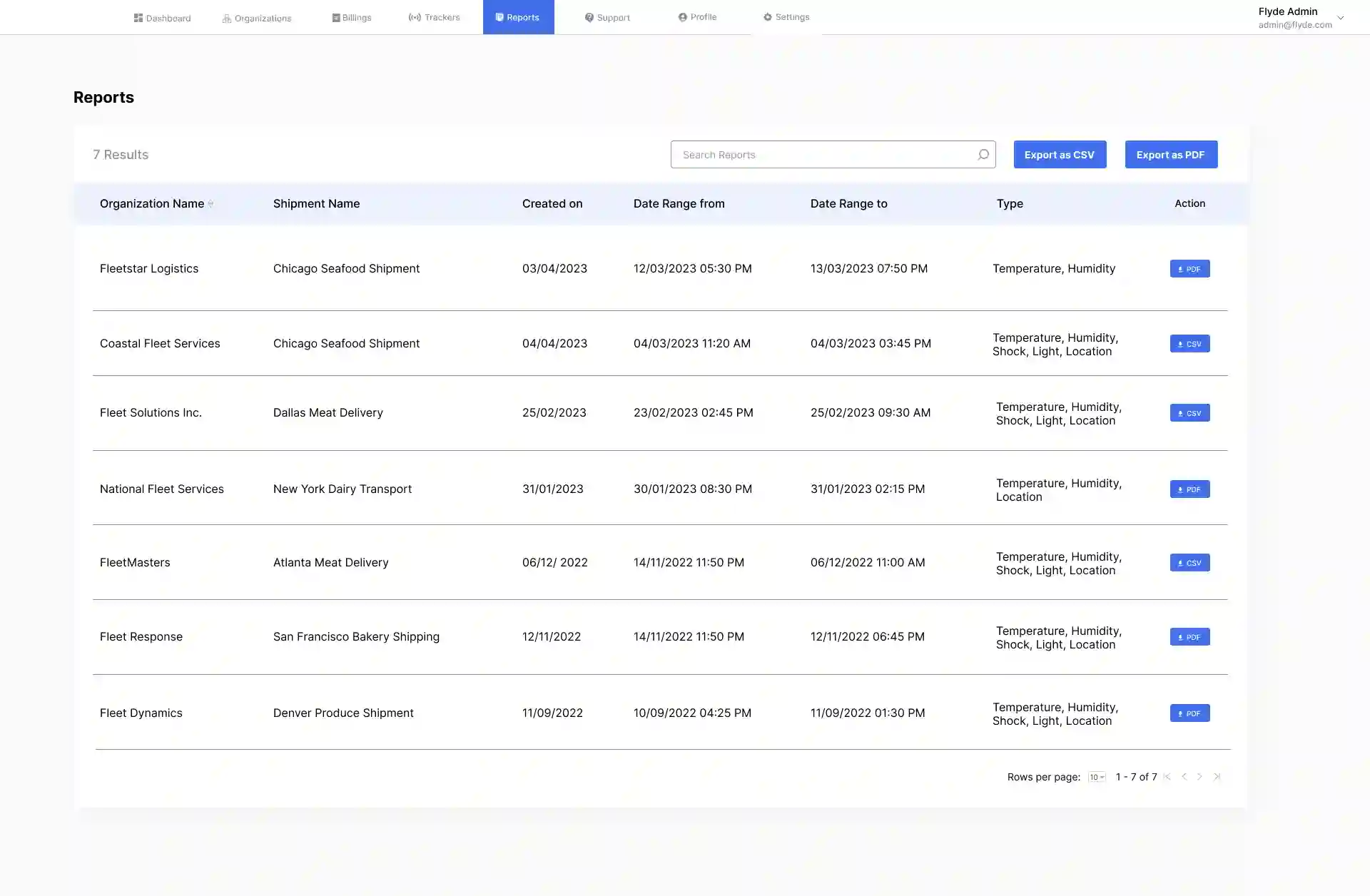Download PDF for Fleetstar Logistics report

click(1189, 269)
